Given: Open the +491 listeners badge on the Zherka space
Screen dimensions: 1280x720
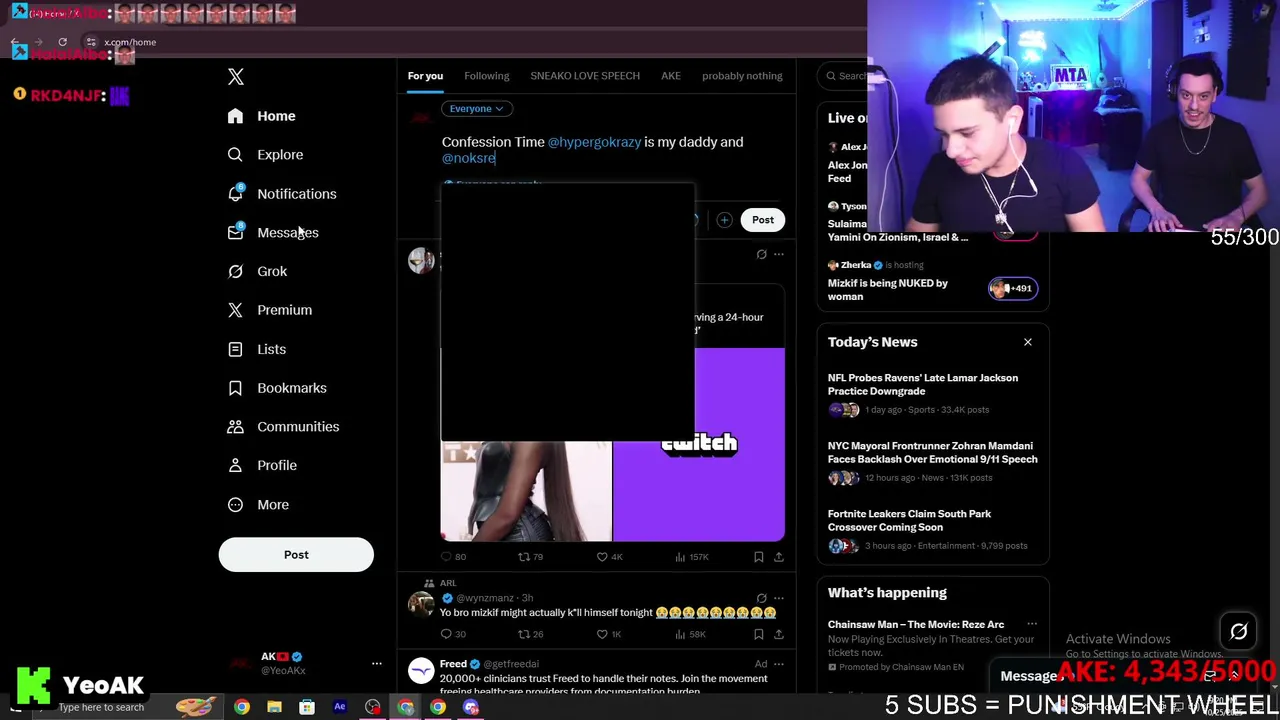Looking at the screenshot, I should tap(1012, 288).
